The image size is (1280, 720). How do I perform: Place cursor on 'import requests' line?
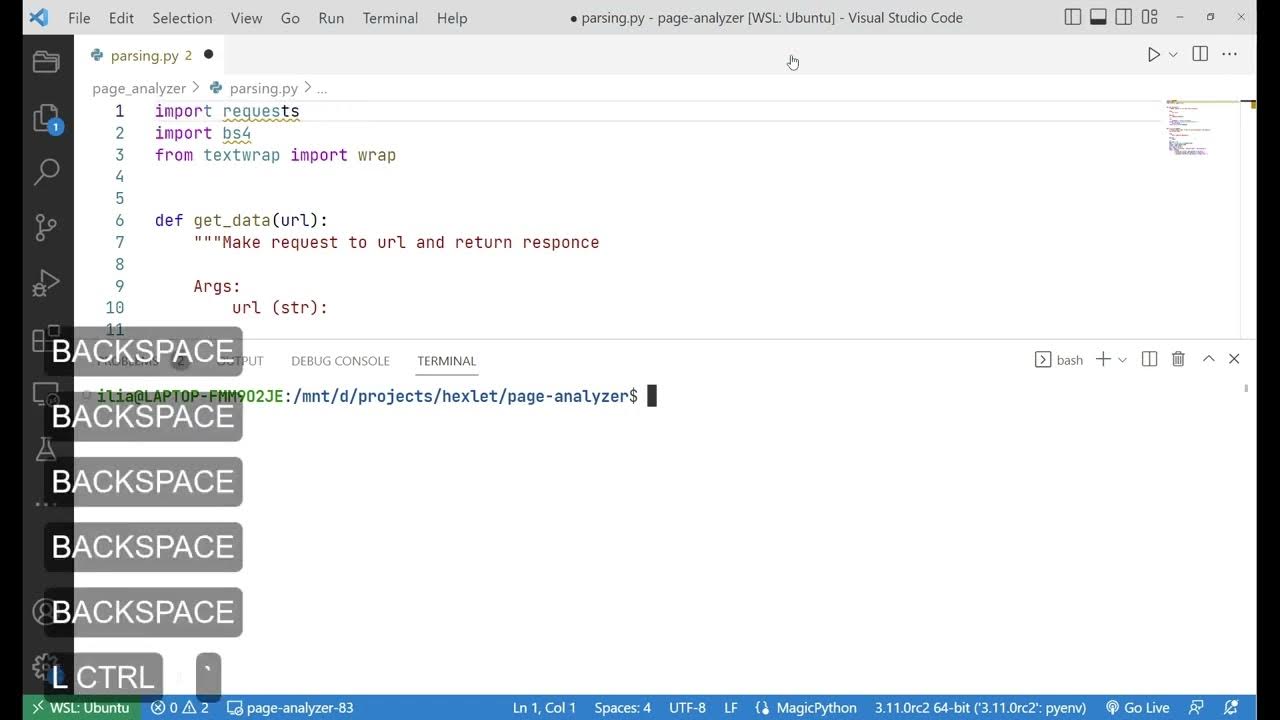[x=227, y=111]
